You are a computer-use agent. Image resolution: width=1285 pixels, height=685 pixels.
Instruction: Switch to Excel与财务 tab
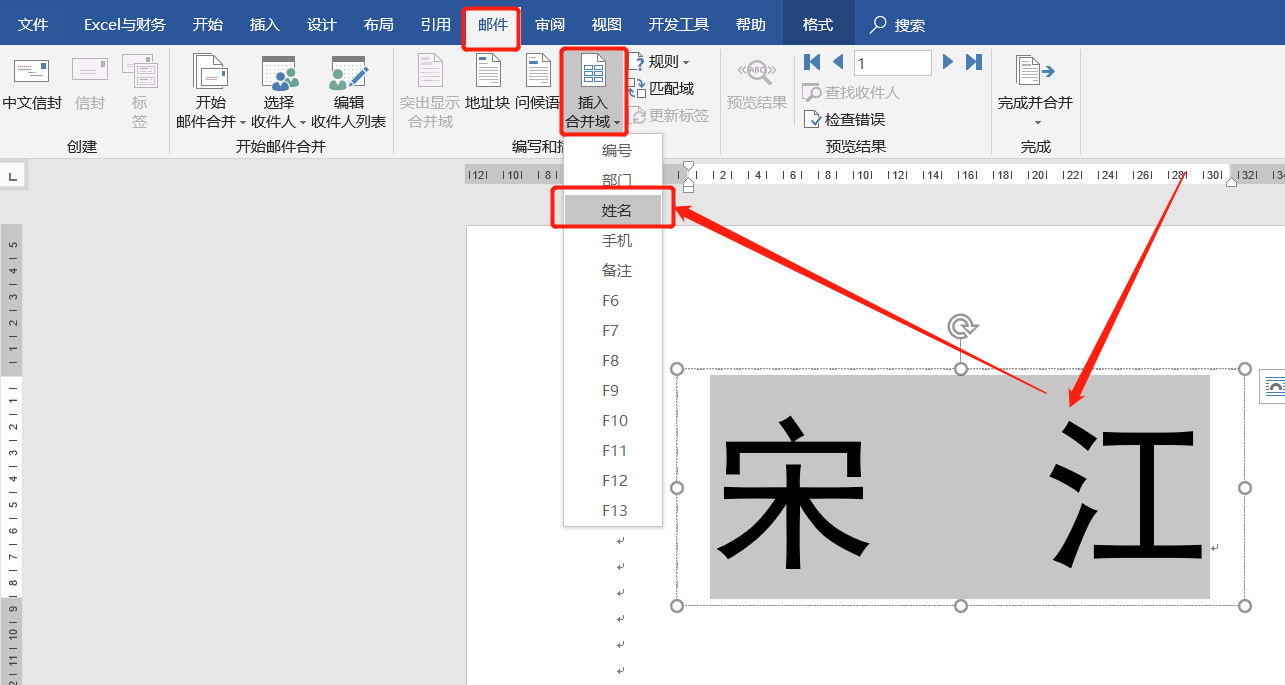point(125,25)
